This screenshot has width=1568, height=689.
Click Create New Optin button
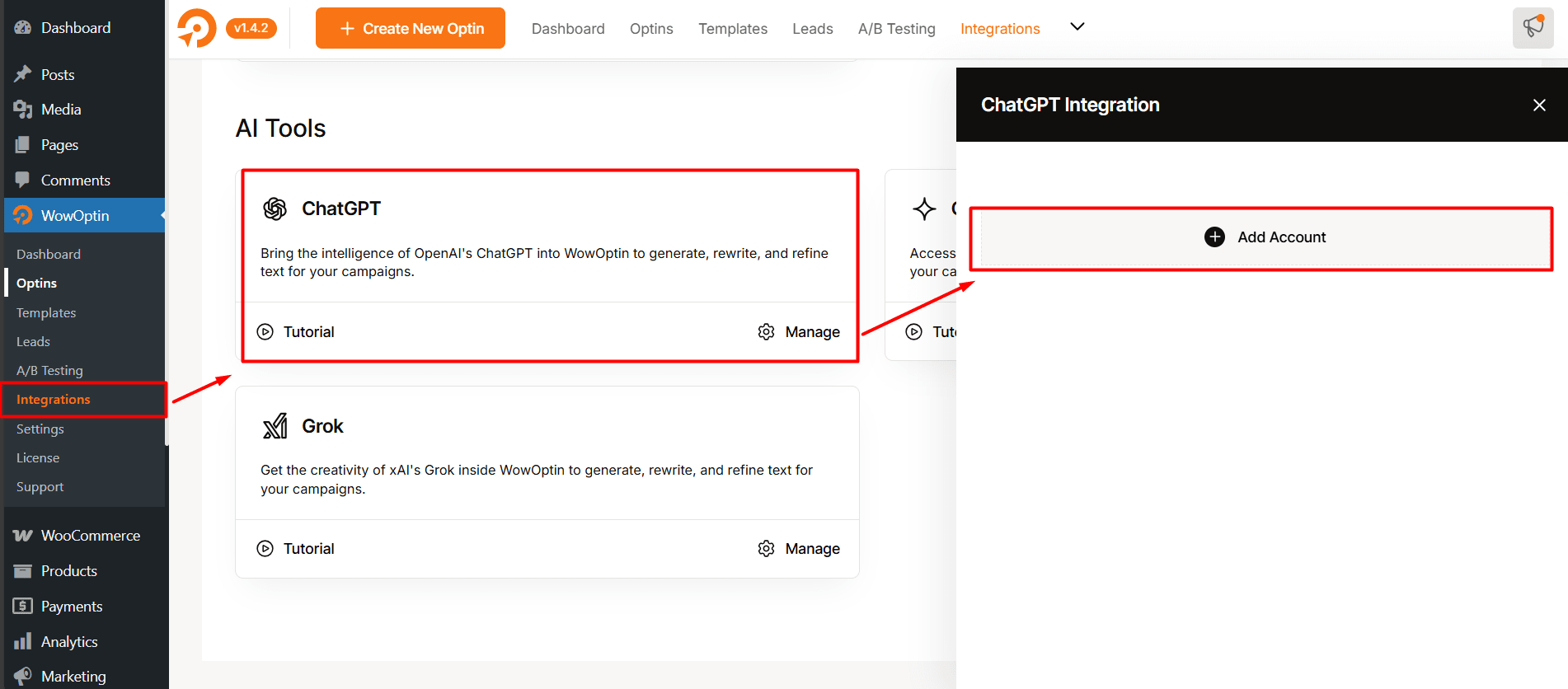pos(411,28)
